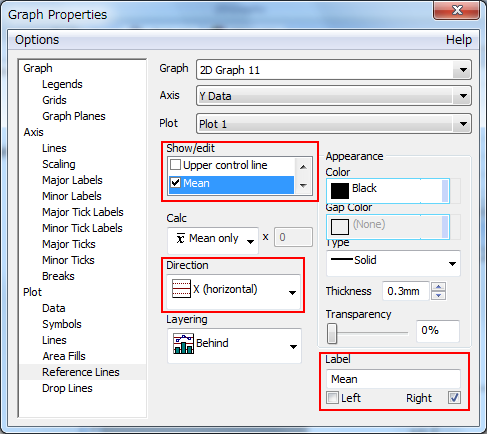Select Major Tick Labels in the tree
The image size is (487, 434).
(83, 212)
